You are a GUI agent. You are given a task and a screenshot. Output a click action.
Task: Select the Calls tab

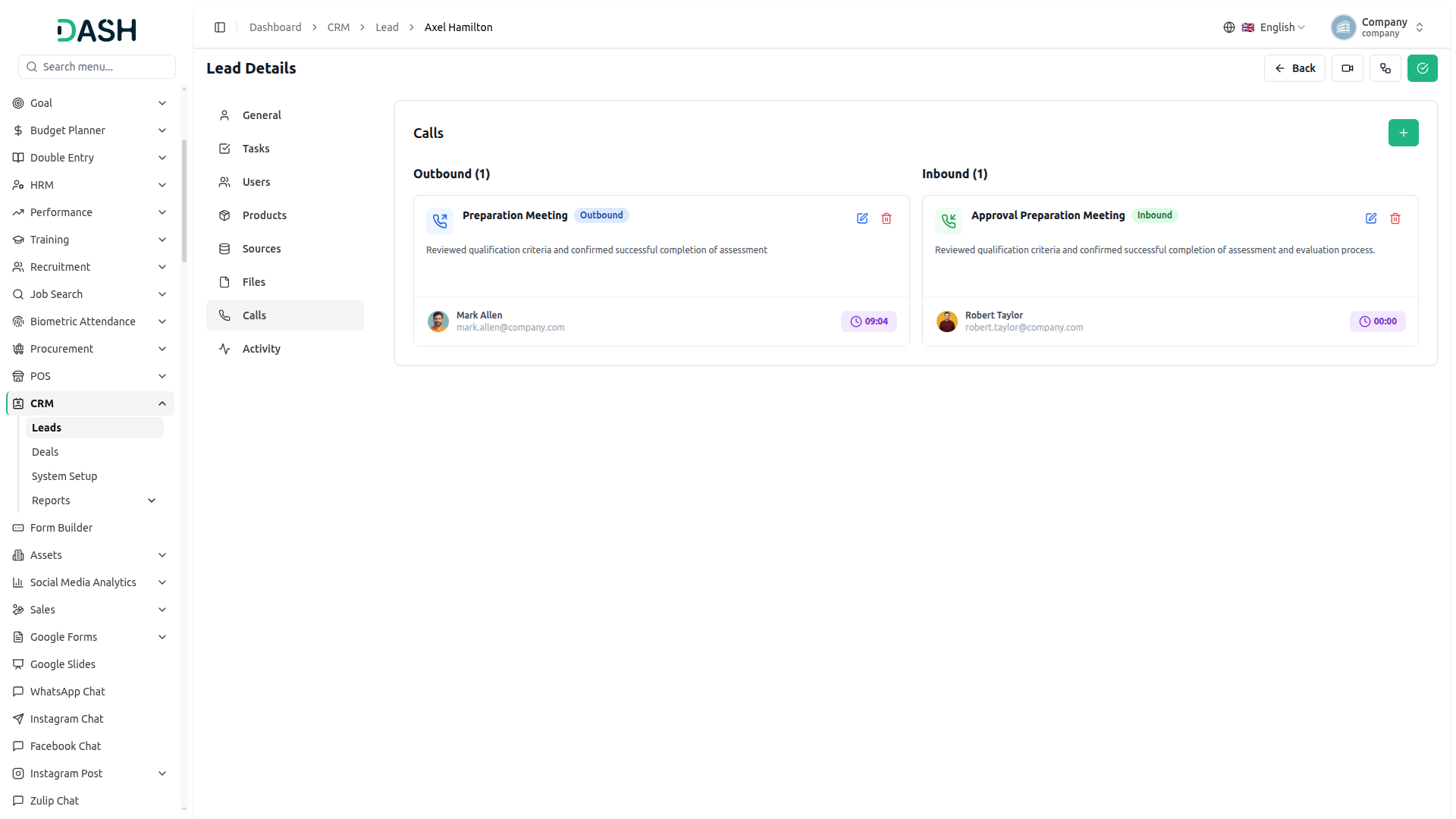pyautogui.click(x=285, y=315)
